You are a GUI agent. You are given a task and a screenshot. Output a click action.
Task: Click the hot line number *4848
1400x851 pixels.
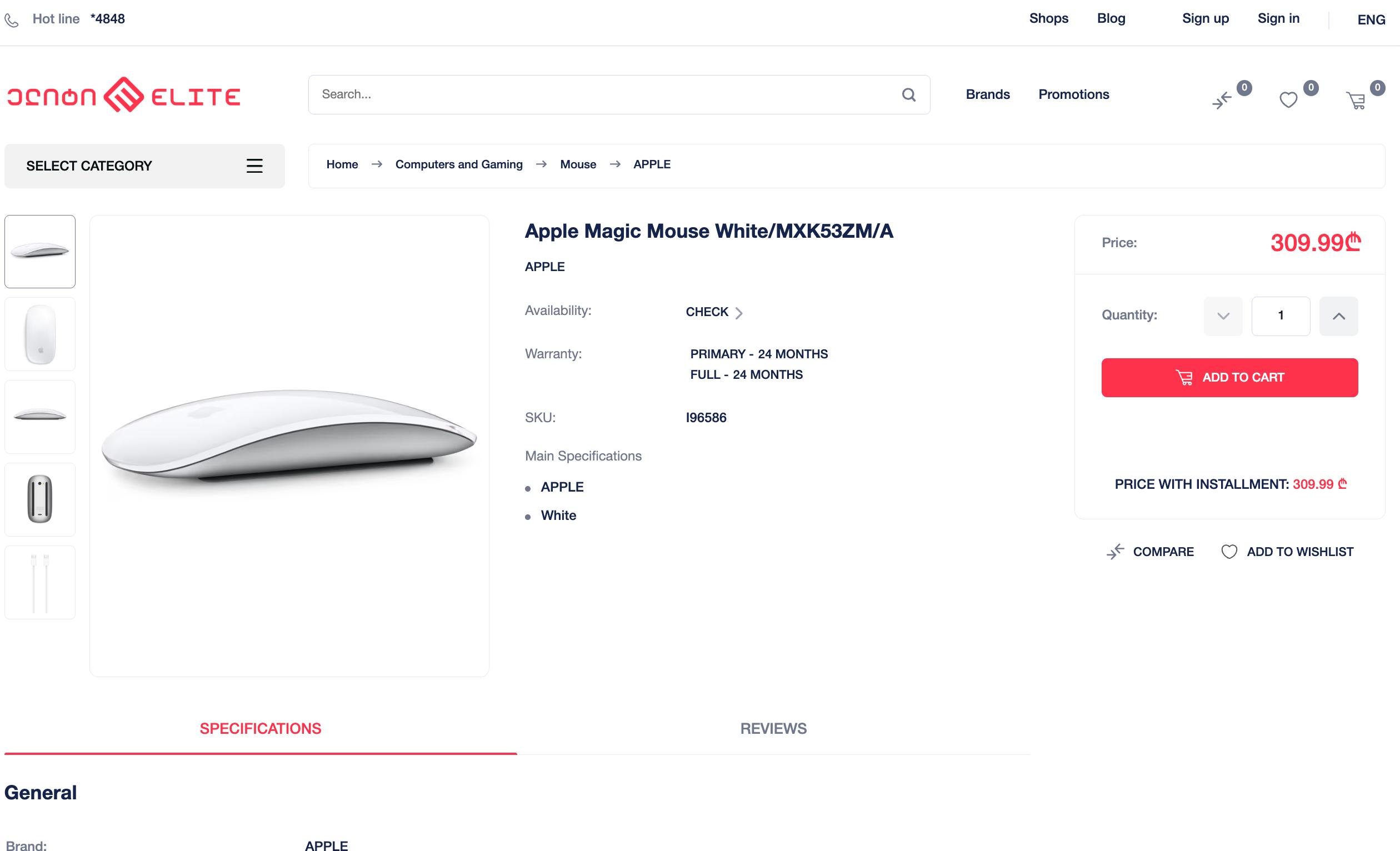coord(107,19)
